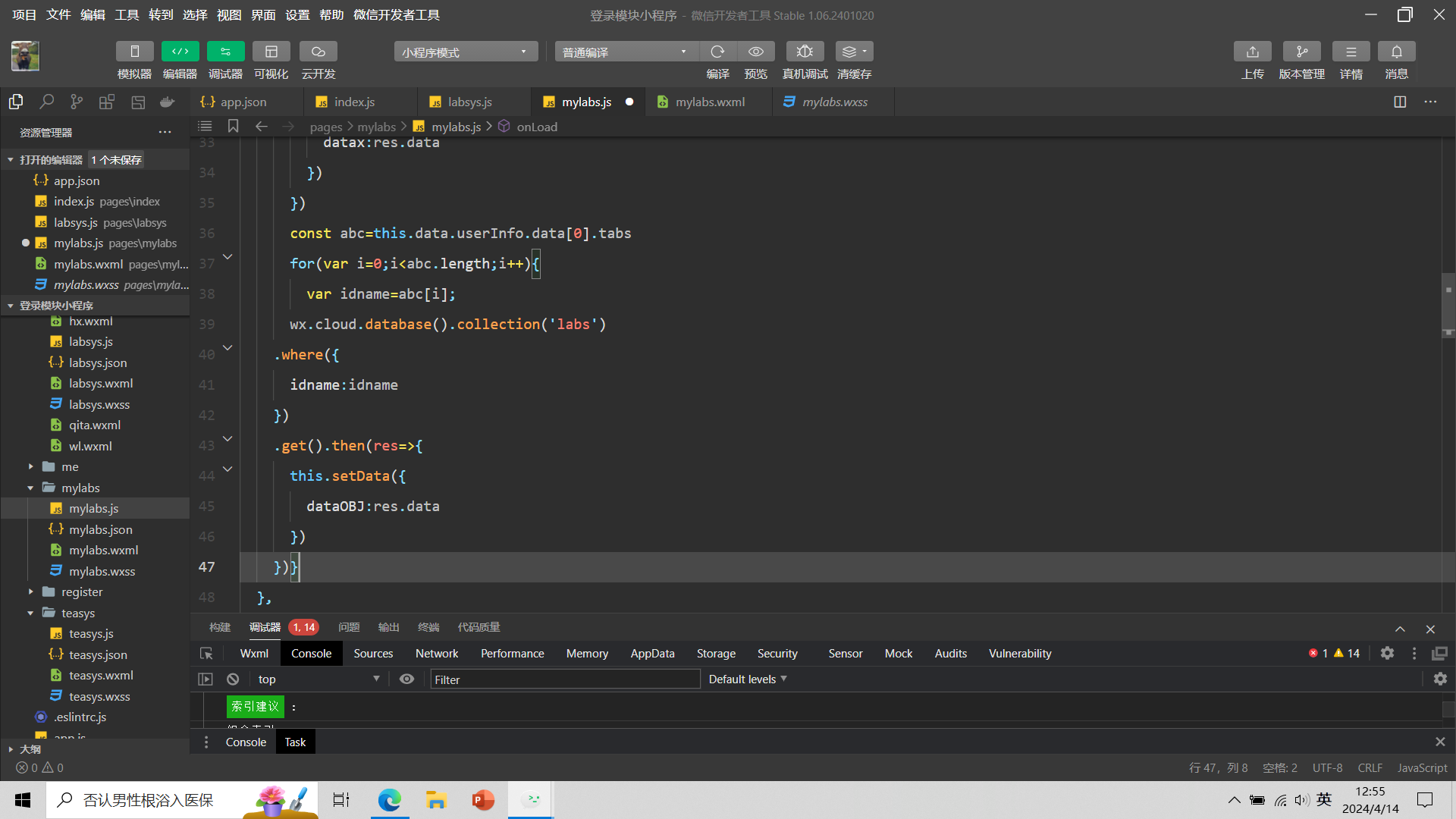This screenshot has height=819, width=1456.
Task: Click the real-device debugging bug icon
Action: point(805,52)
